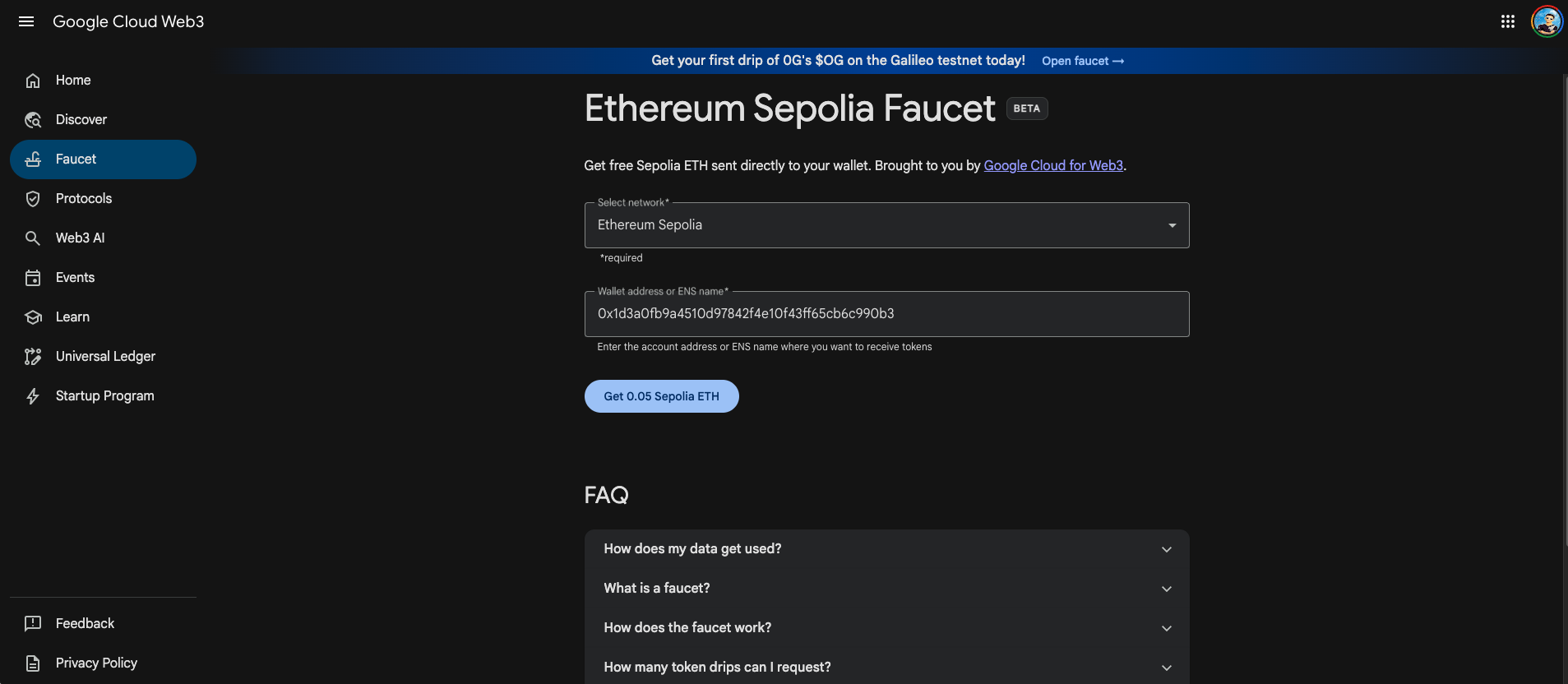Image resolution: width=1568 pixels, height=684 pixels.
Task: Click your profile avatar picture
Action: 1546,21
